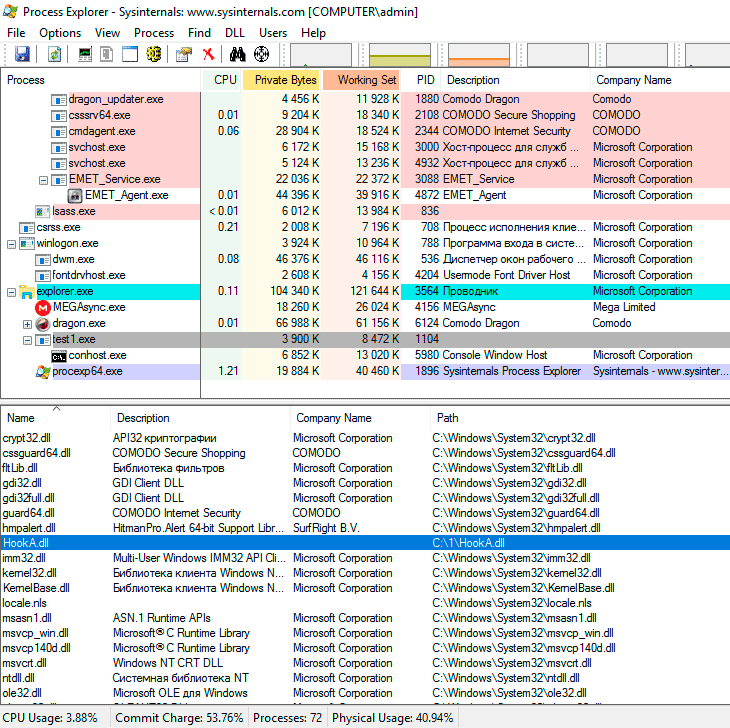Click the procexp64.exe process icon
This screenshot has height=728, width=730.
coord(43,371)
